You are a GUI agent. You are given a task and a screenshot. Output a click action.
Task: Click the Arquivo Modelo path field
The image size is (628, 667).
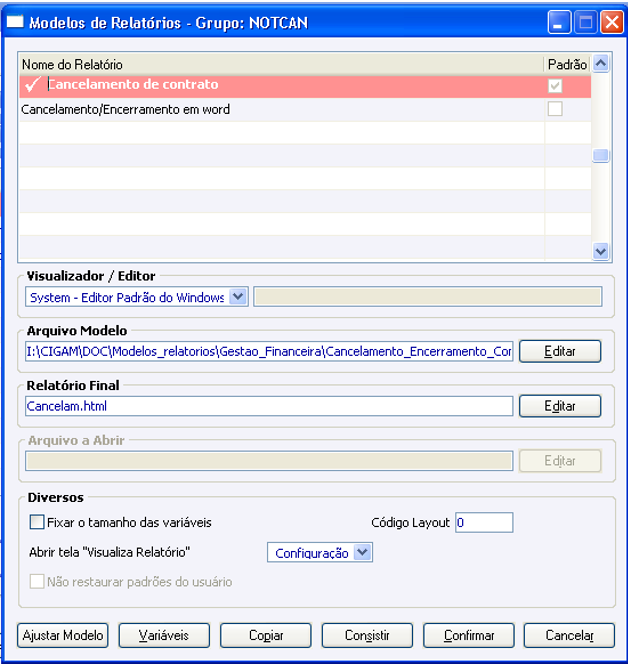[x=269, y=351]
